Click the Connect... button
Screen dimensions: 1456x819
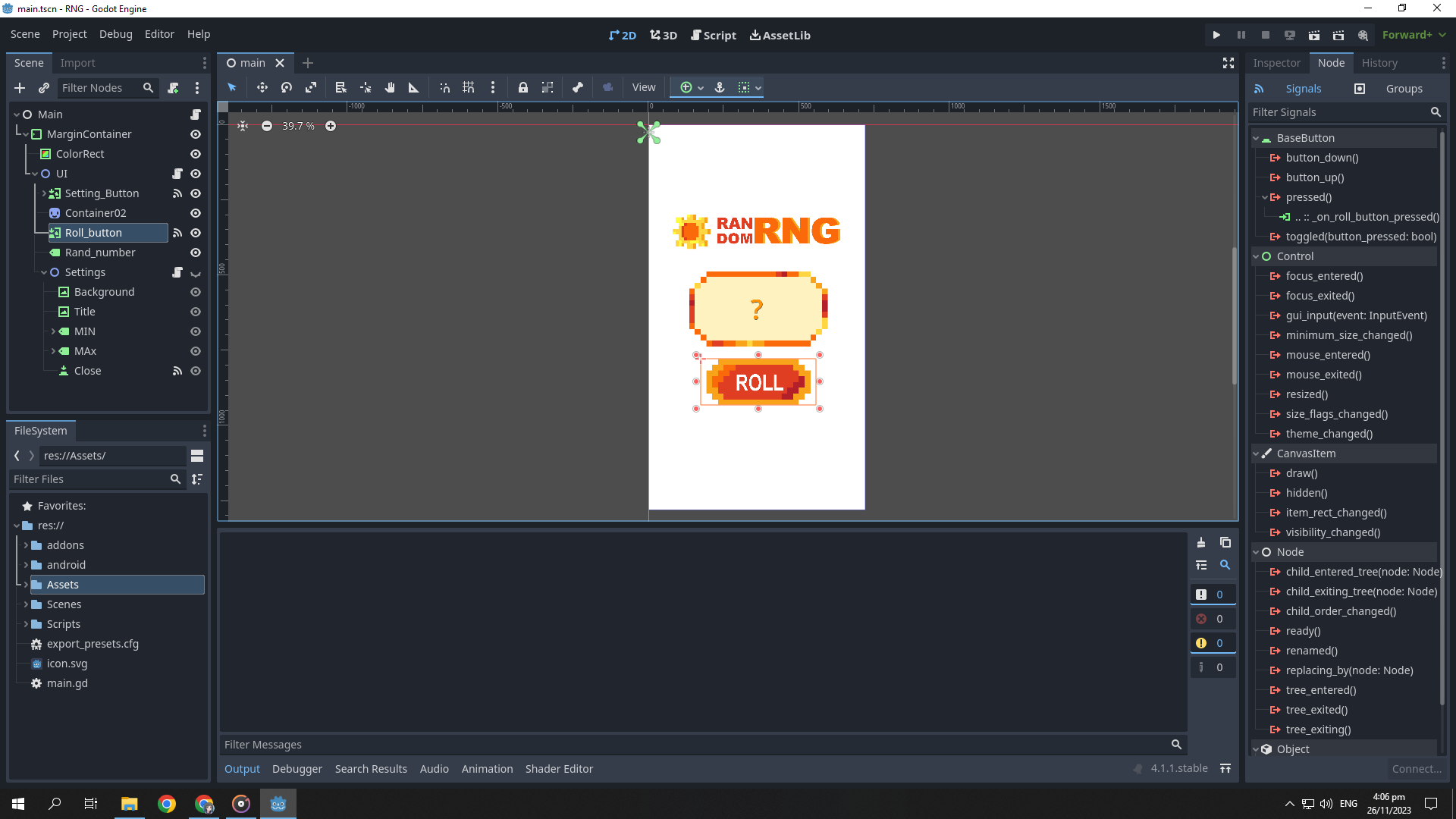[1417, 769]
